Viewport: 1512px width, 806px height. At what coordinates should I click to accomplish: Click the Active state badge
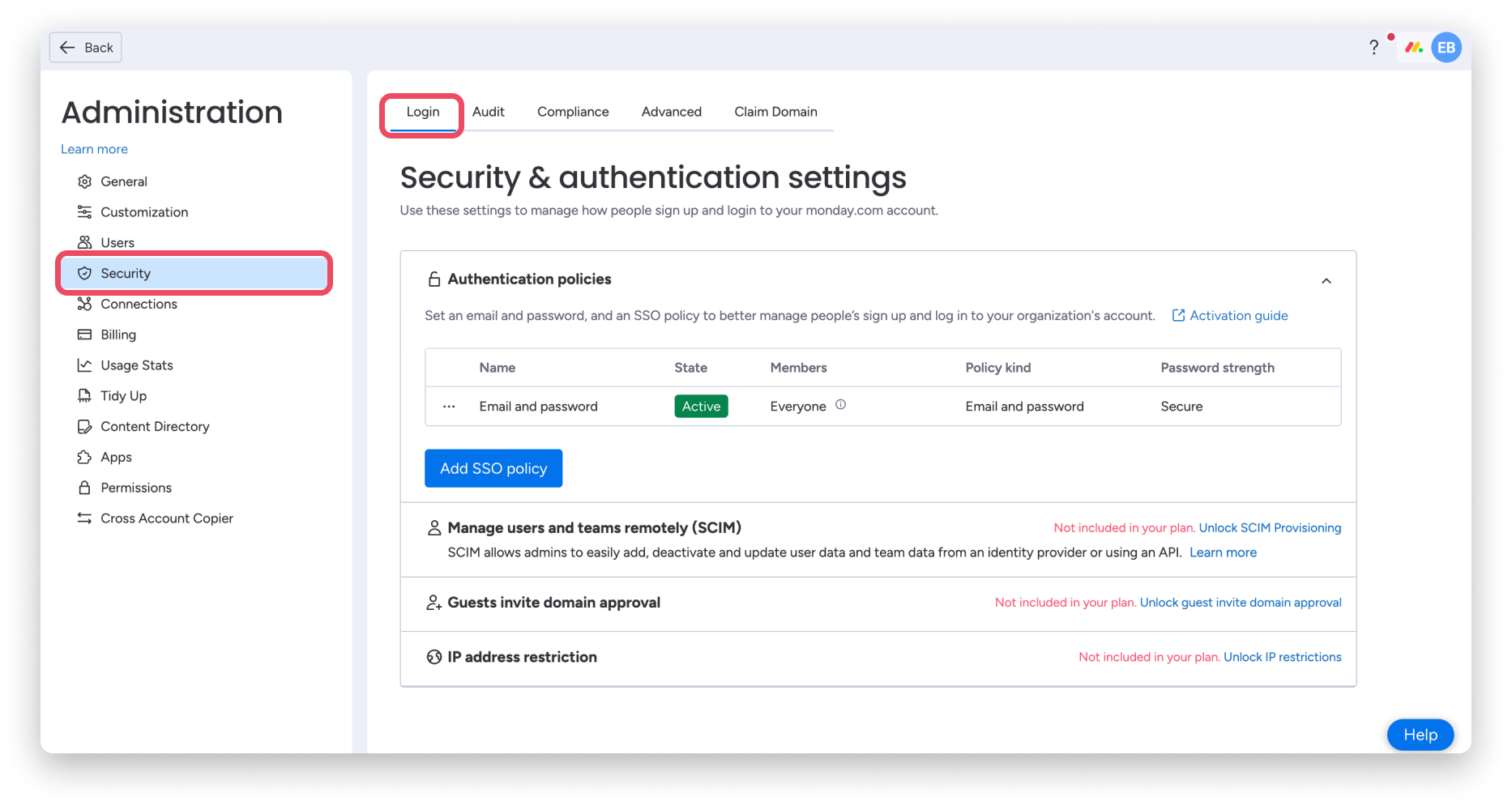point(701,407)
